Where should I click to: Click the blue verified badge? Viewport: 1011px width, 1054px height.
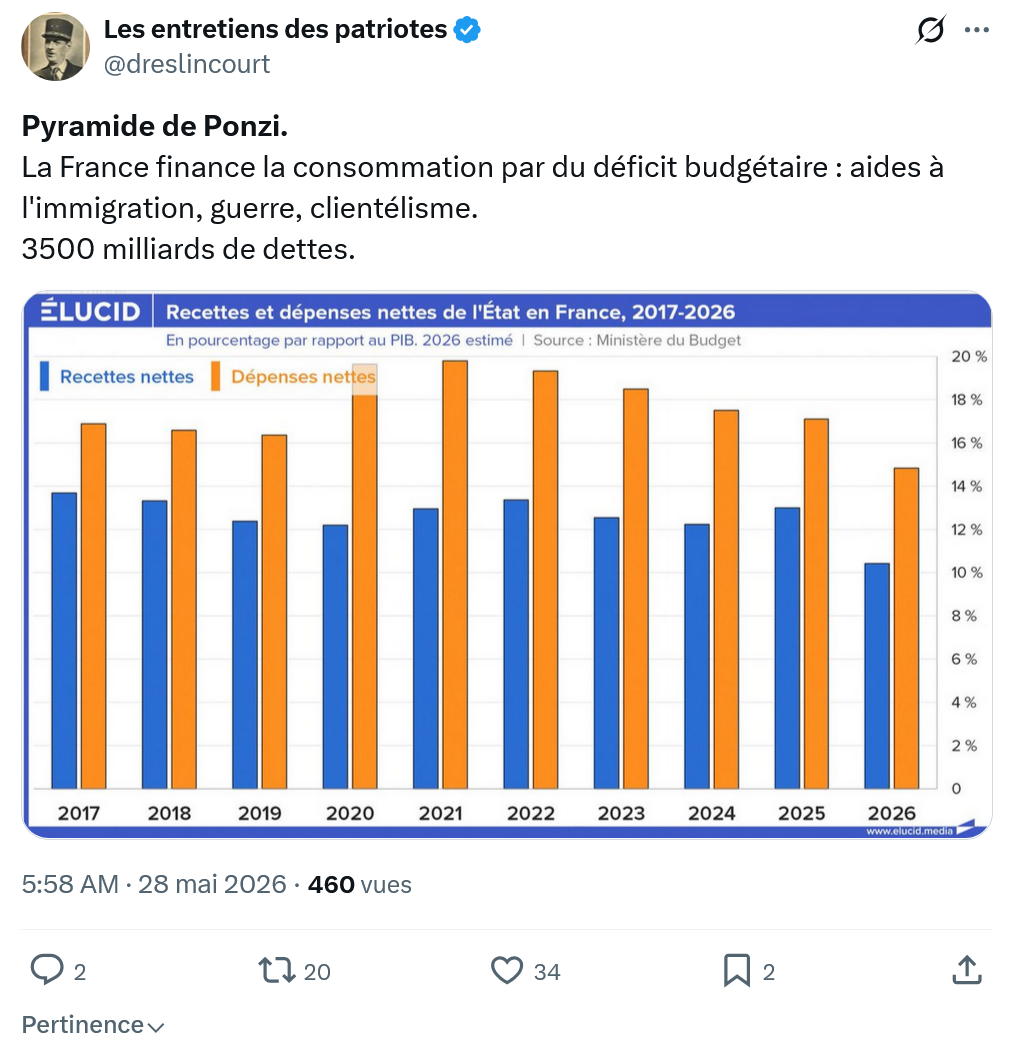coord(467,30)
